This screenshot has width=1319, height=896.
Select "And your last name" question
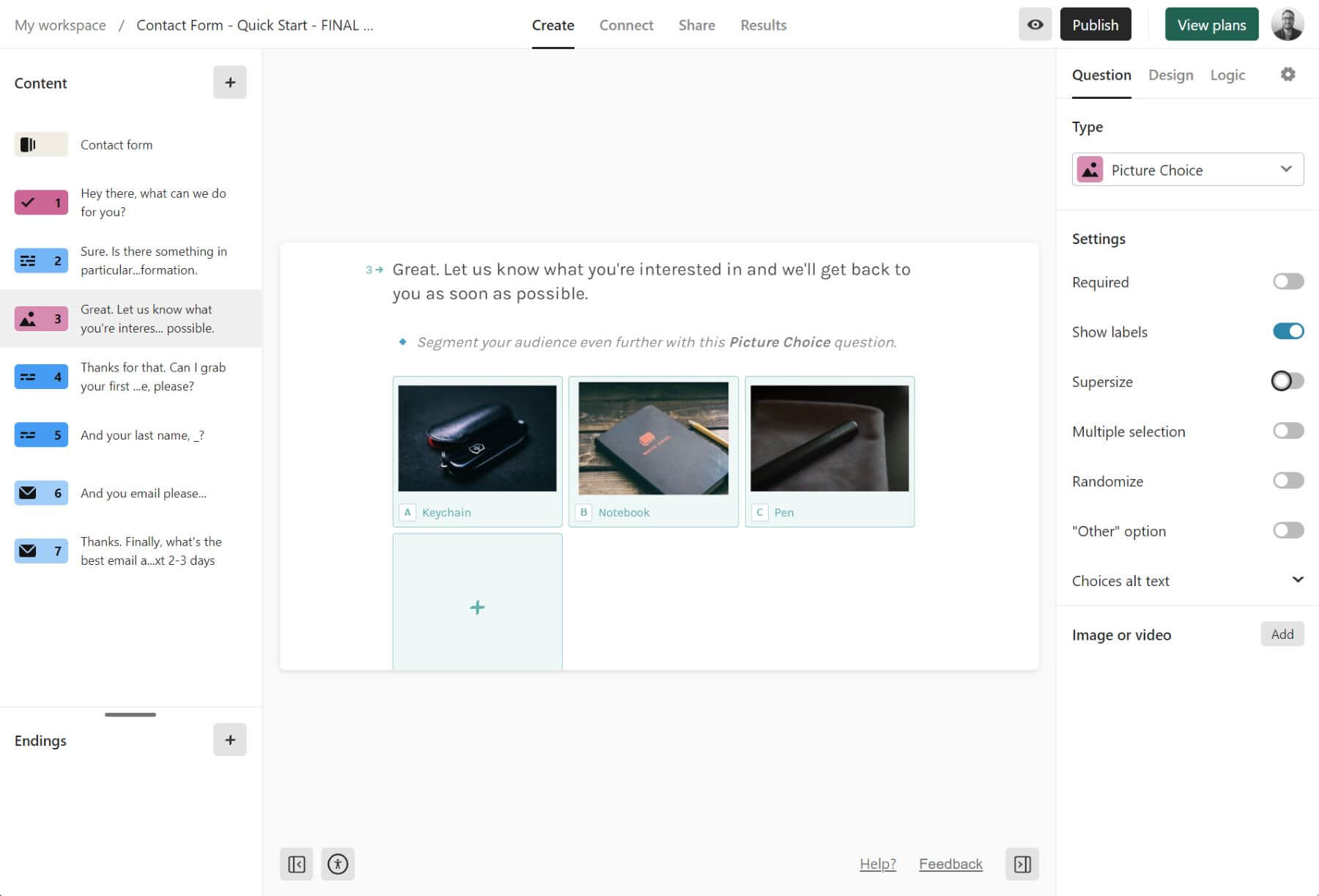click(142, 435)
